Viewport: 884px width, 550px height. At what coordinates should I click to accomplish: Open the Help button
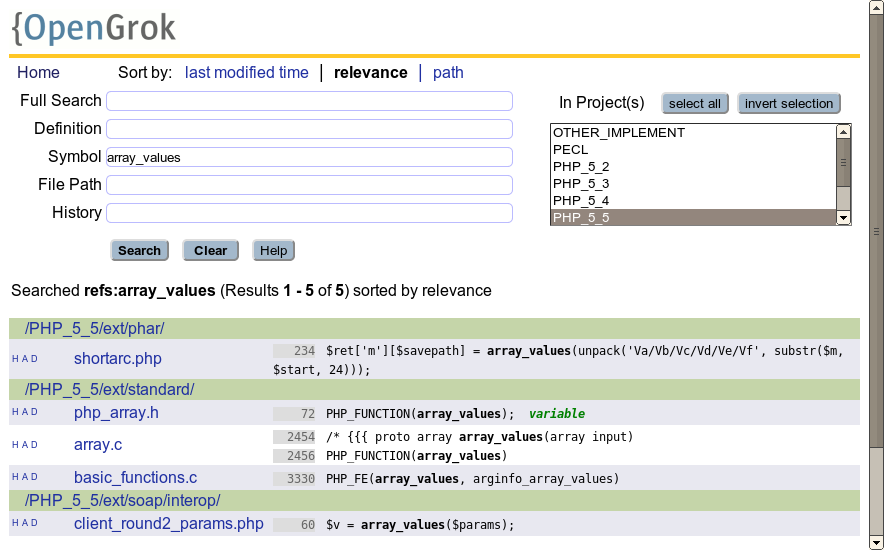pyautogui.click(x=273, y=250)
